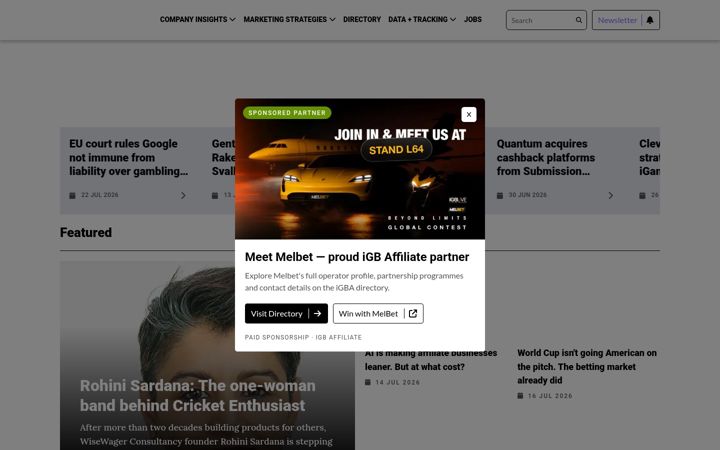Image resolution: width=720 pixels, height=450 pixels.
Task: Click the Win with MelBet button
Action: [378, 314]
